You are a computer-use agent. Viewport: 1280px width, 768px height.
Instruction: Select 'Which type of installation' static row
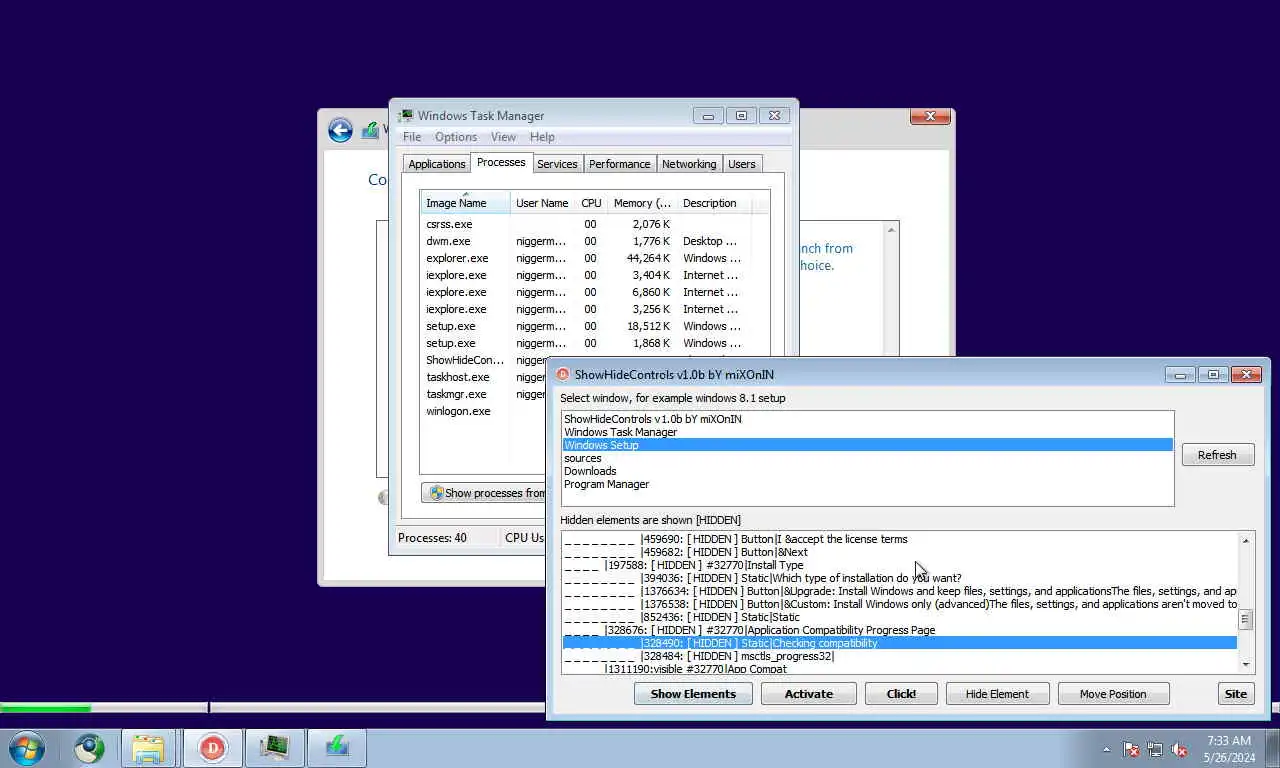[900, 578]
